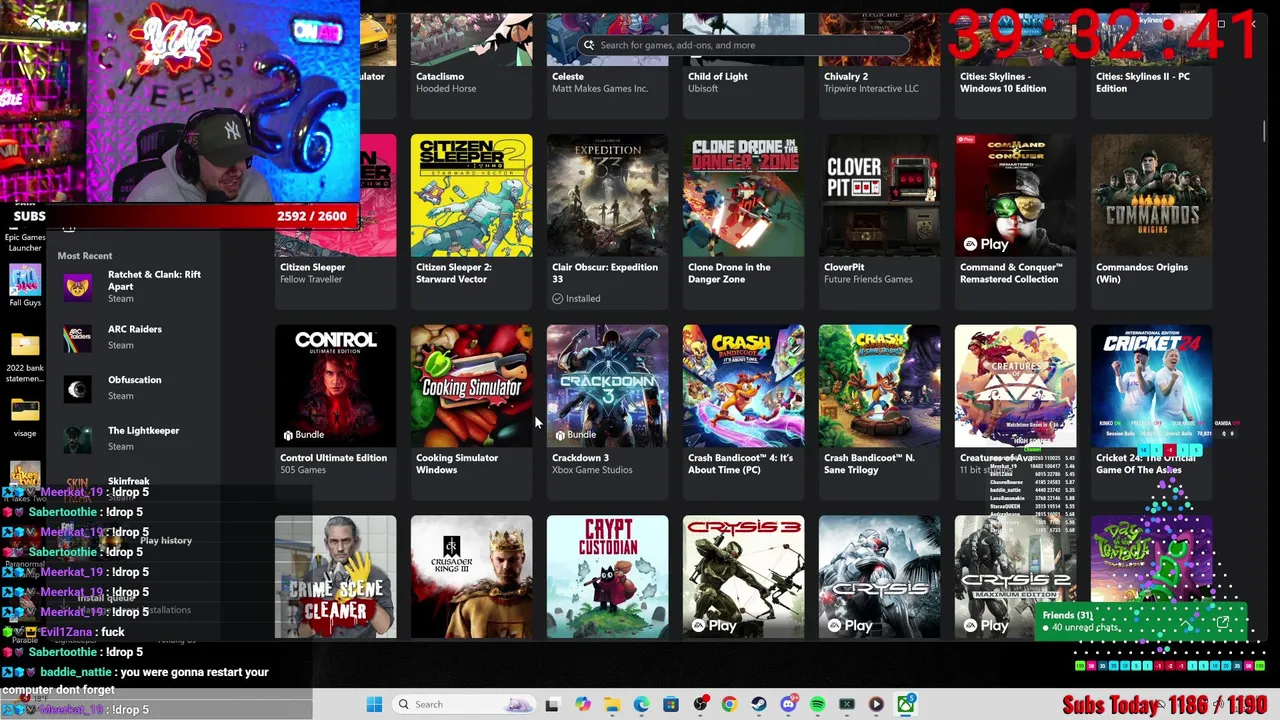Open the visage desktop folder
Image resolution: width=1280 pixels, height=720 pixels.
pyautogui.click(x=25, y=418)
